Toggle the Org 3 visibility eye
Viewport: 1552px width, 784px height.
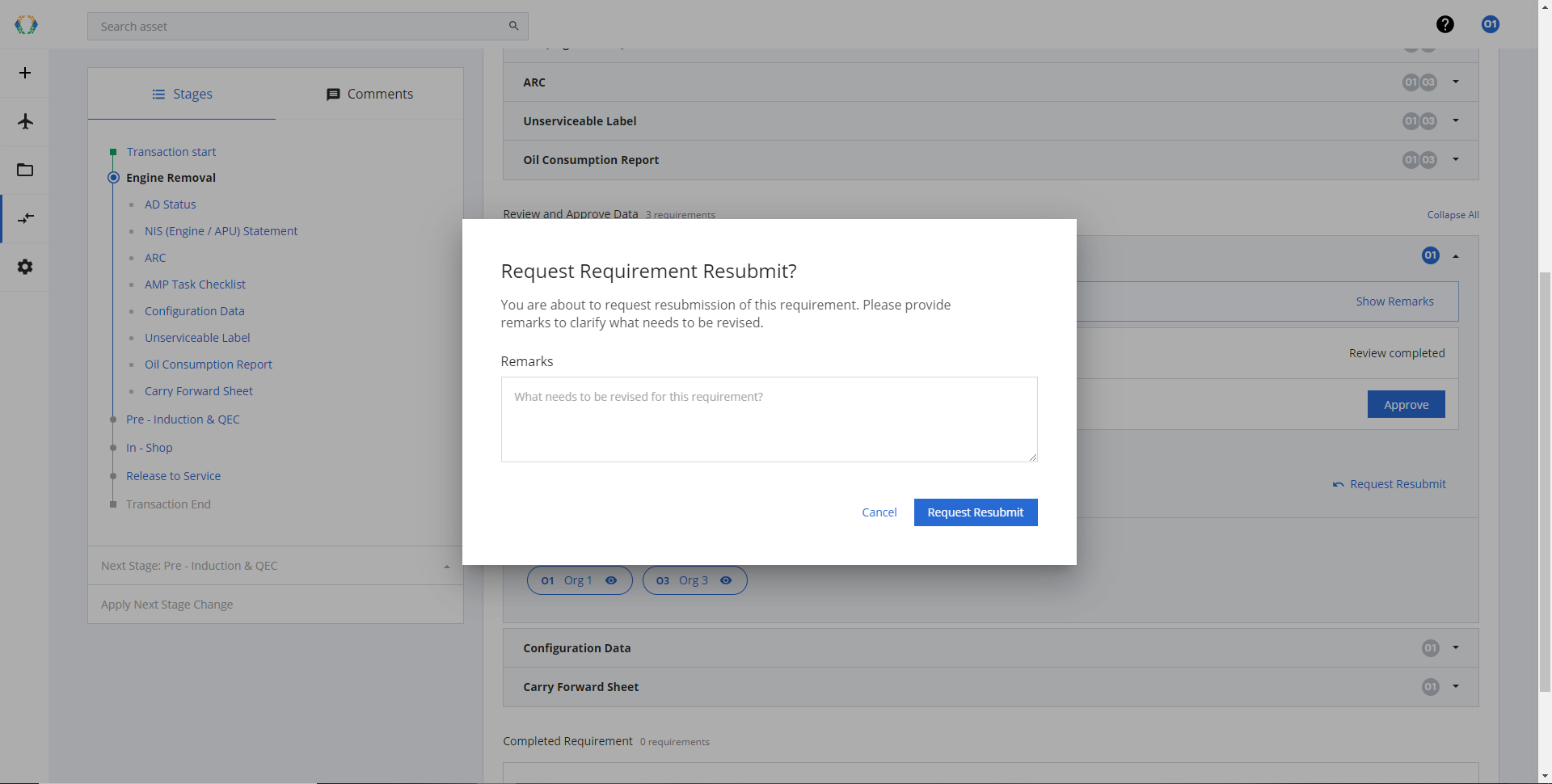click(x=726, y=580)
